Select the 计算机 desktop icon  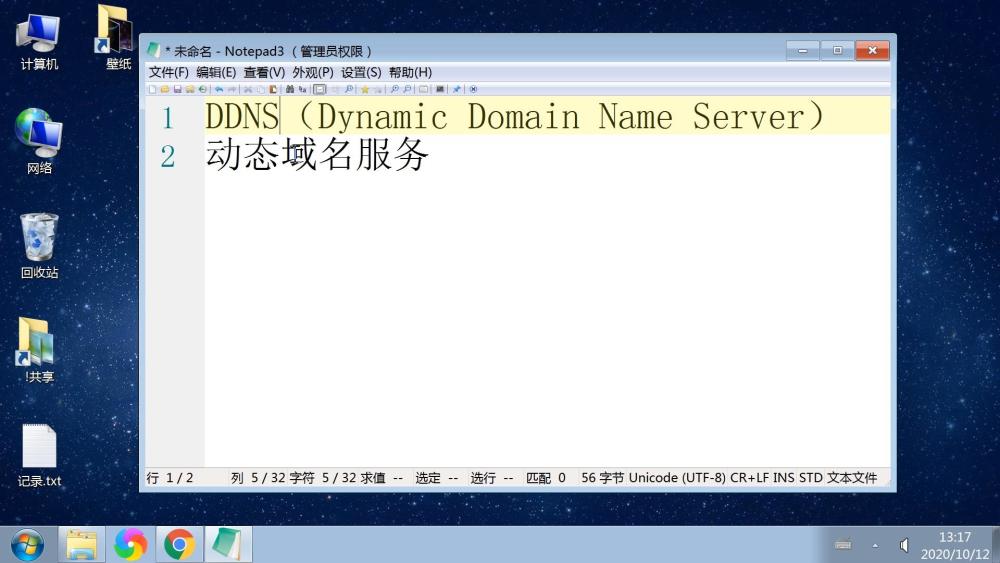[x=39, y=42]
